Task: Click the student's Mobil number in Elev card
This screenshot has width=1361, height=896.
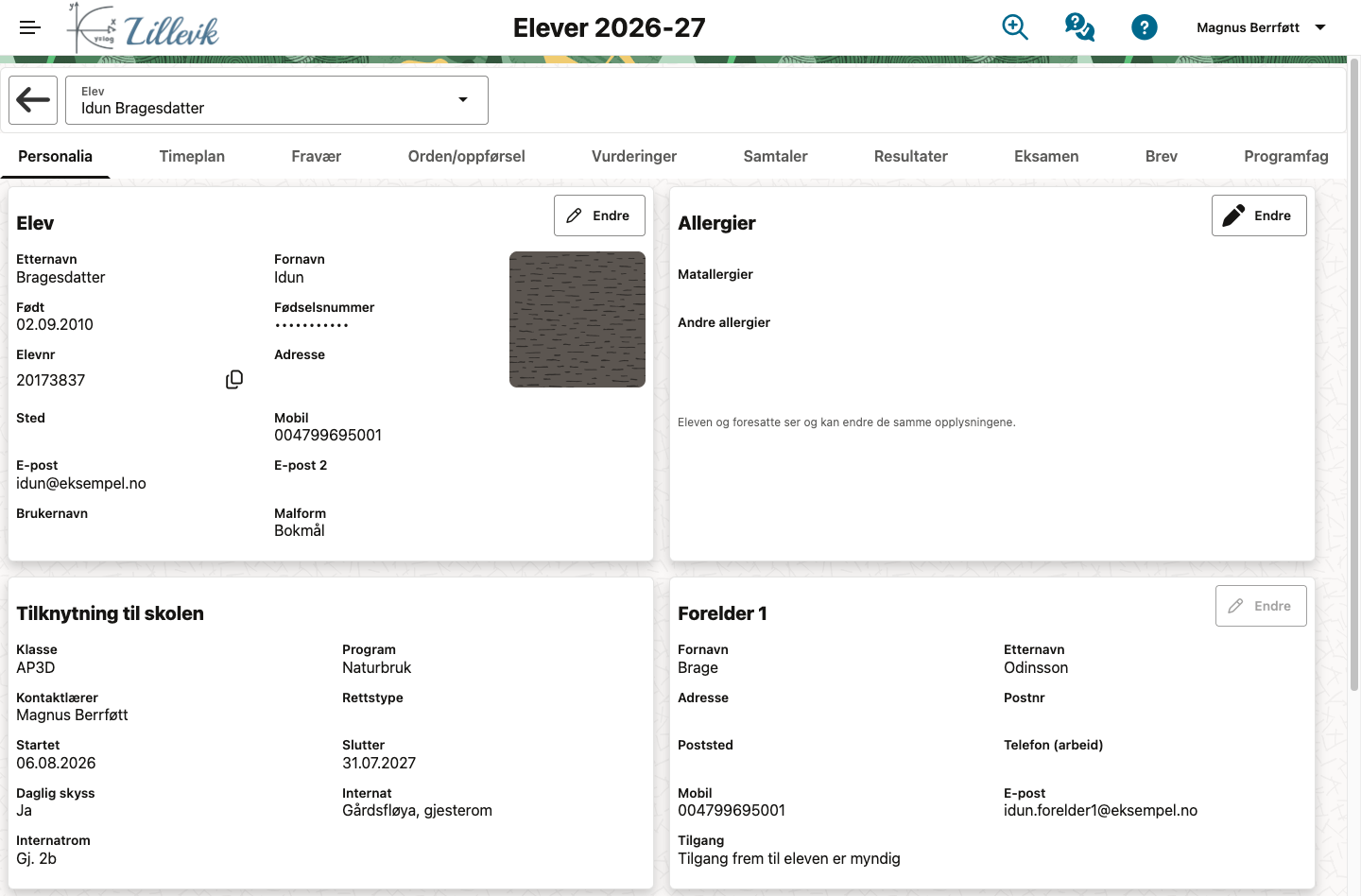Action: coord(328,436)
